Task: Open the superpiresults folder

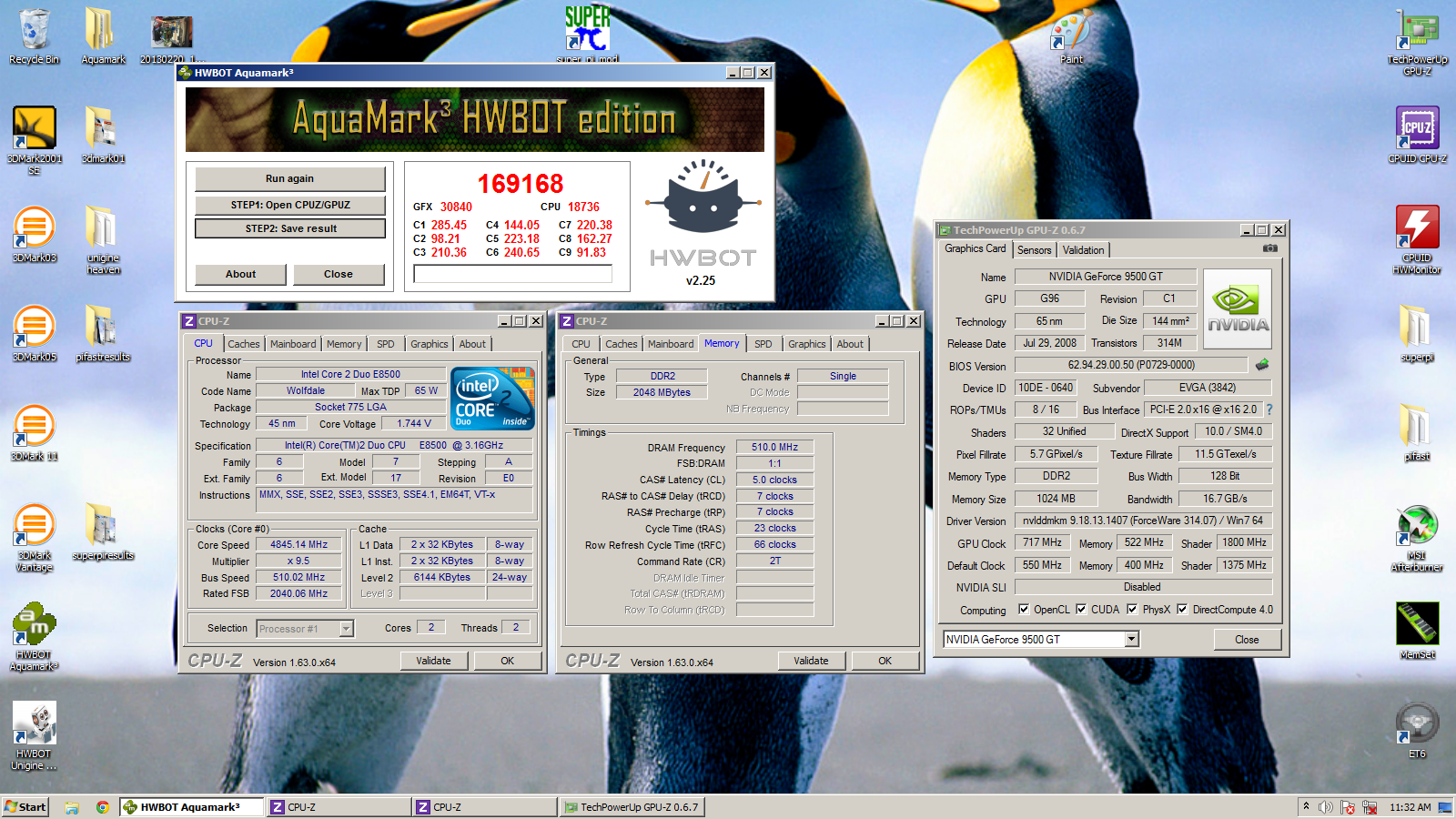Action: 103,531
